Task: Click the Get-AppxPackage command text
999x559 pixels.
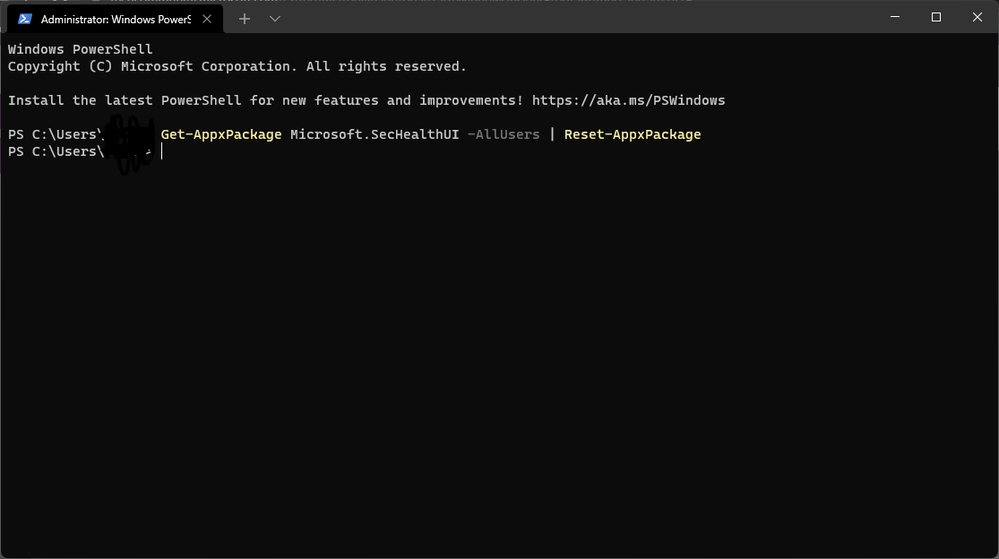Action: [221, 134]
